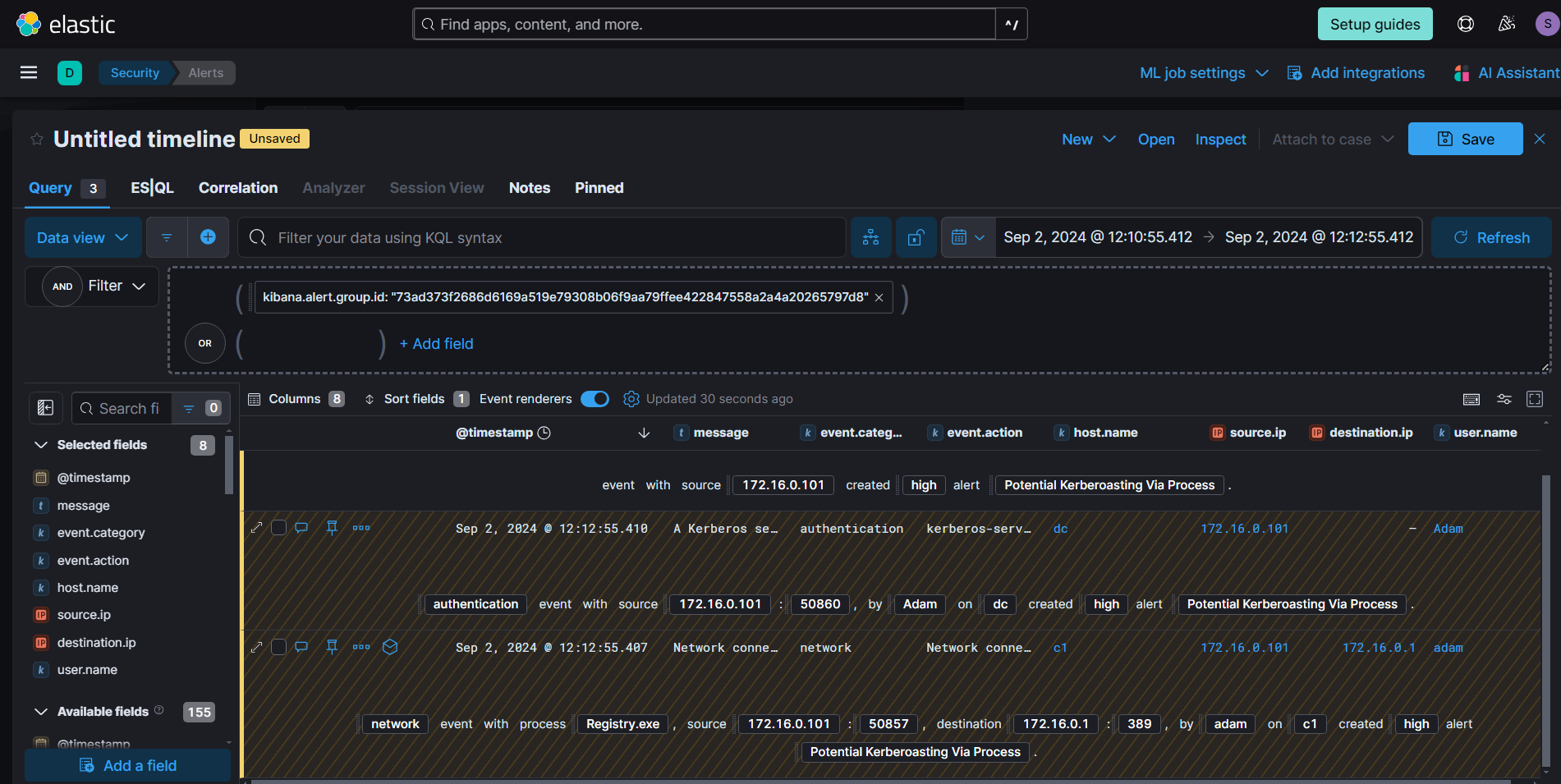Toggle the Event renderers switch
1561x784 pixels.
click(x=595, y=399)
